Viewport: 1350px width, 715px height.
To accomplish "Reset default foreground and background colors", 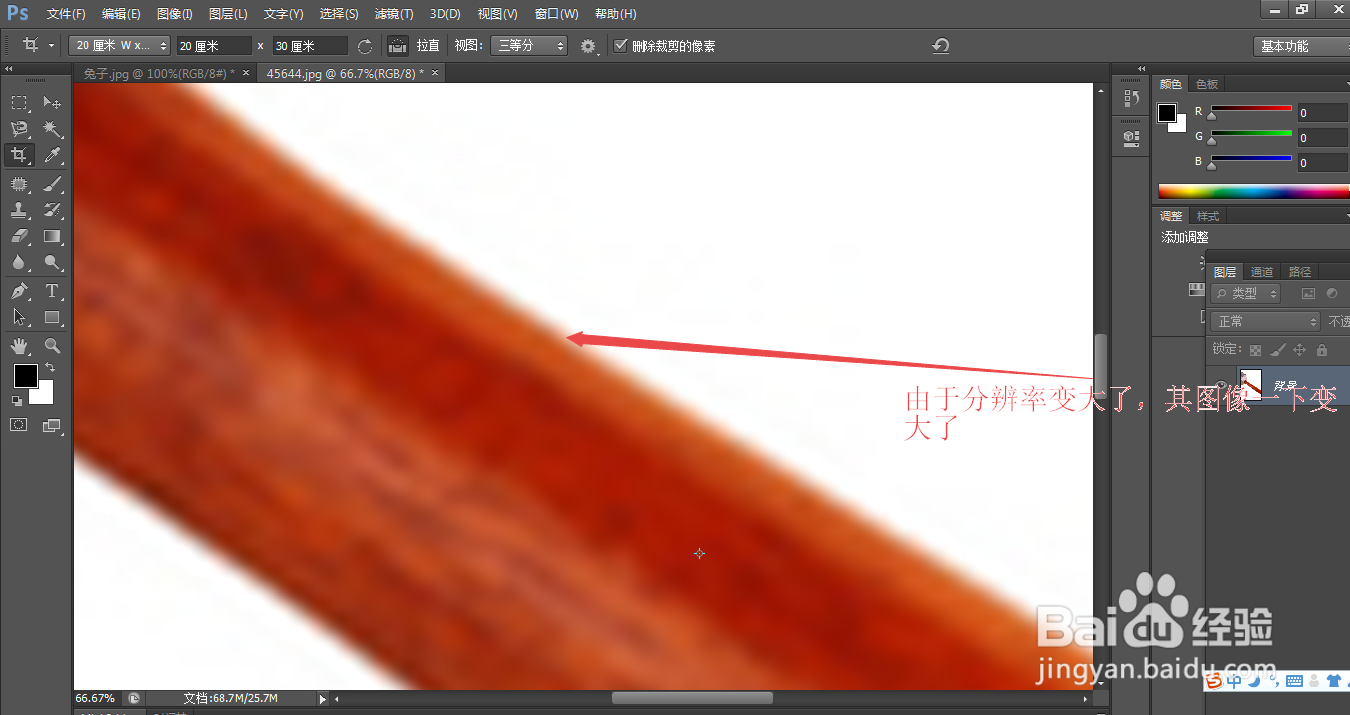I will tap(17, 400).
